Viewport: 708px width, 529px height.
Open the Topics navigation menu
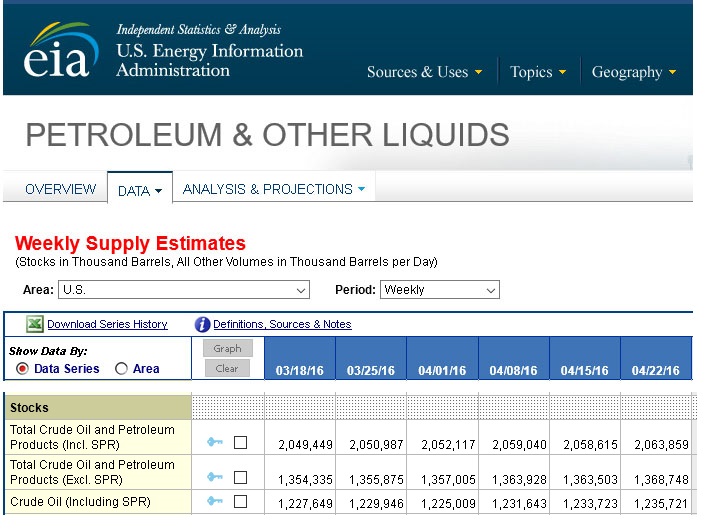538,72
